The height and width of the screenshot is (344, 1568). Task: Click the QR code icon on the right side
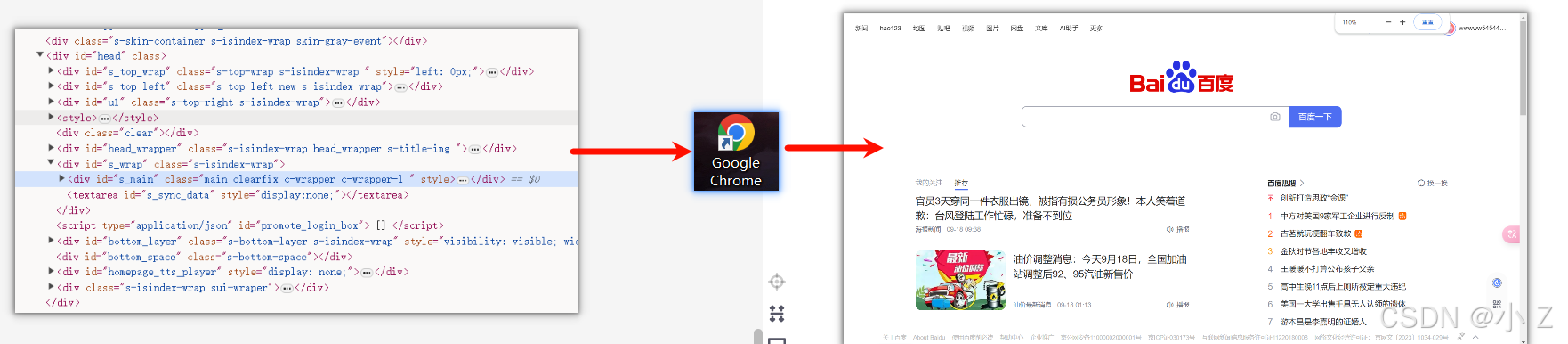click(x=1497, y=304)
